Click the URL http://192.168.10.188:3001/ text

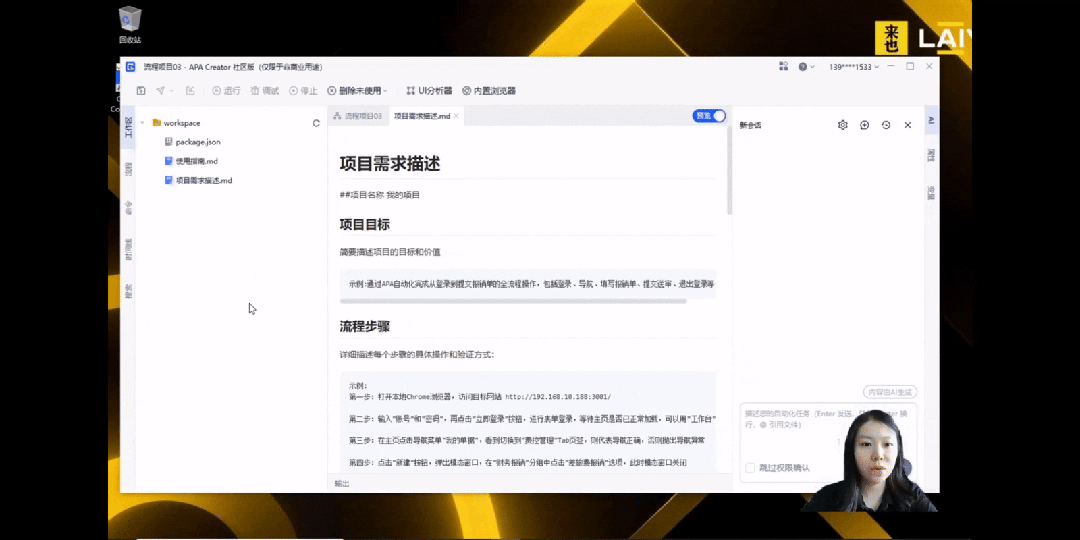coord(558,397)
